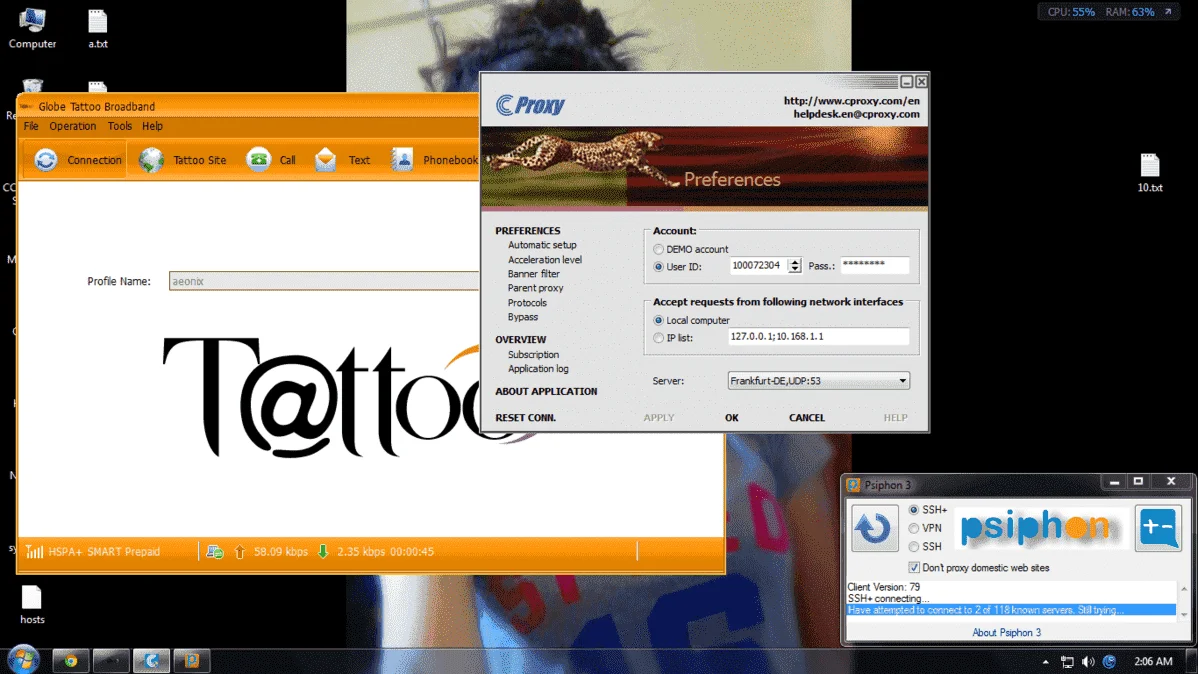Open Banner filter preferences

coord(533,274)
